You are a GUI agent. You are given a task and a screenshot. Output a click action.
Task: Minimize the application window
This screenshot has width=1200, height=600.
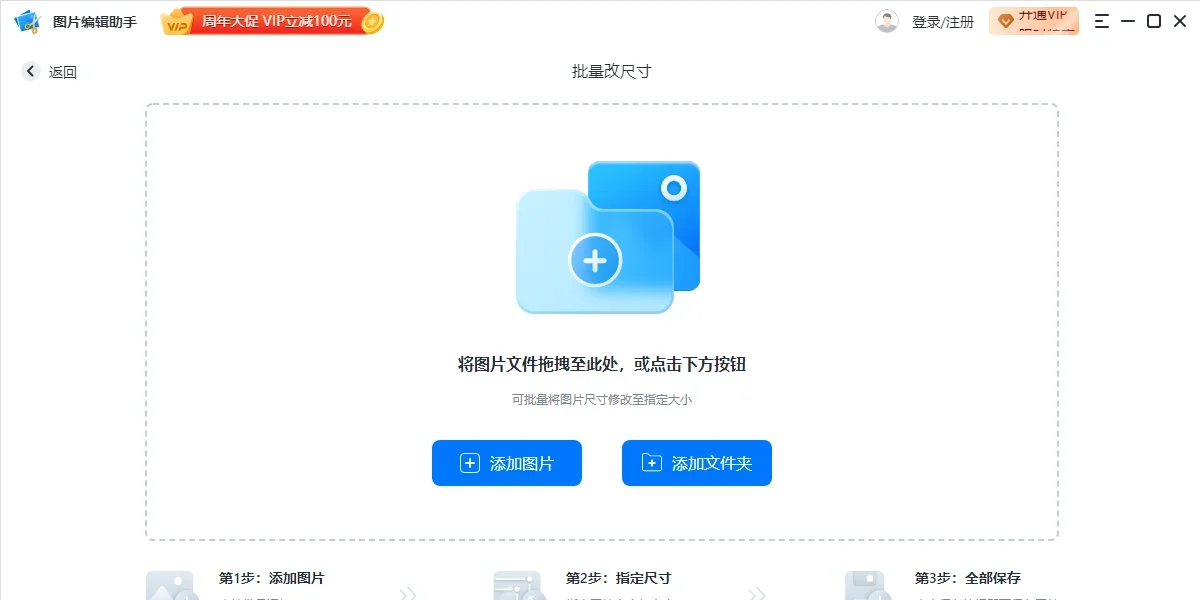pyautogui.click(x=1128, y=21)
